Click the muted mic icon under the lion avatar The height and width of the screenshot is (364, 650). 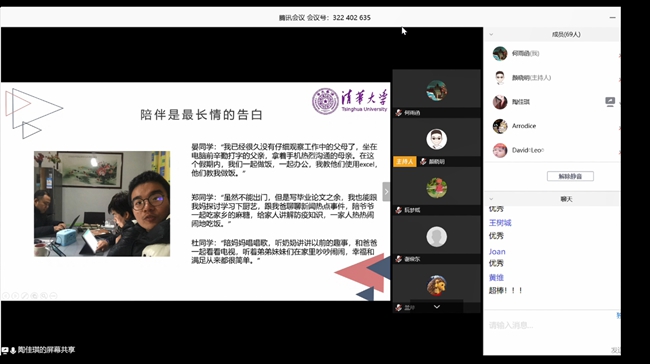click(x=399, y=308)
